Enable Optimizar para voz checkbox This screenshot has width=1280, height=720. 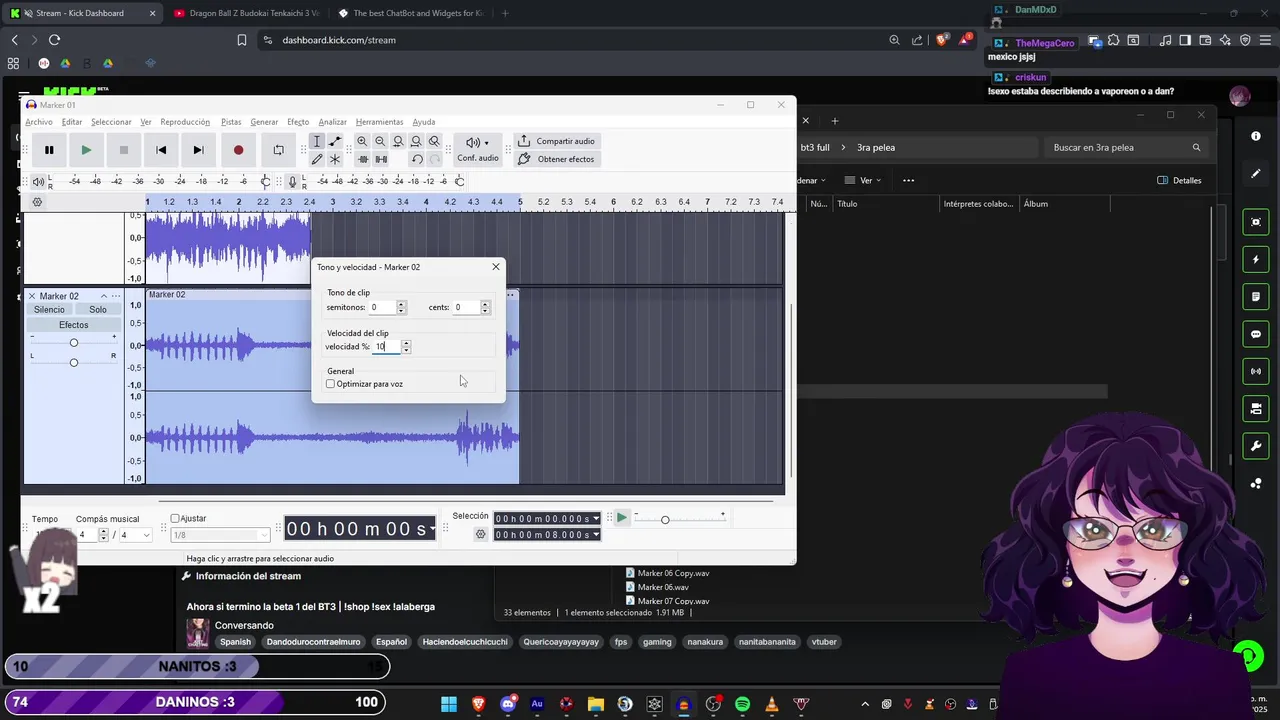[x=331, y=384]
